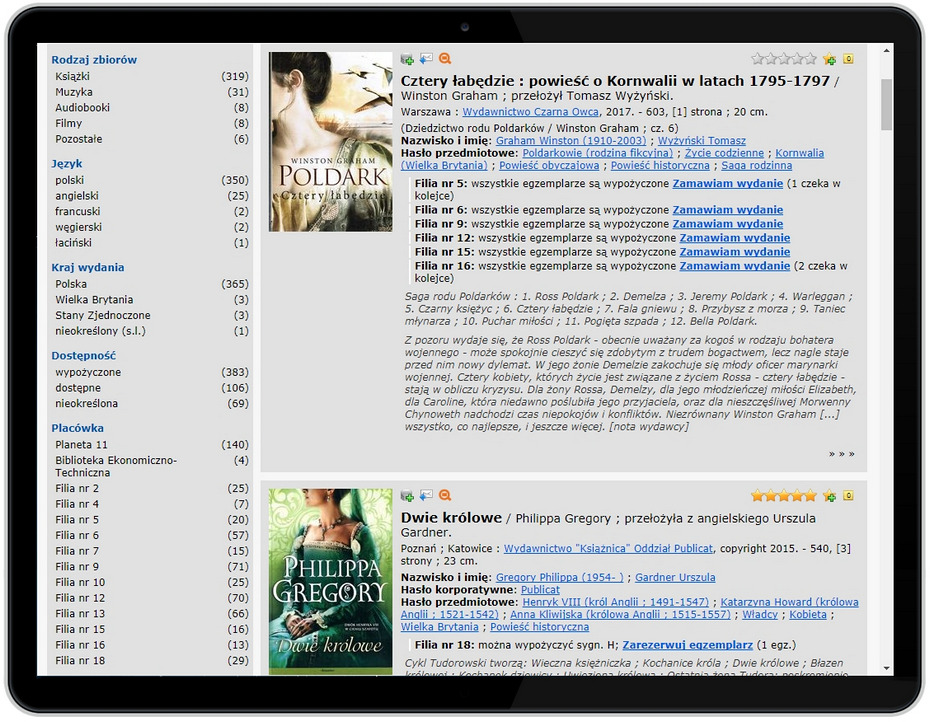Click Zamawiam wydanie for Filia nr 5
This screenshot has height=722, width=930.
727,184
